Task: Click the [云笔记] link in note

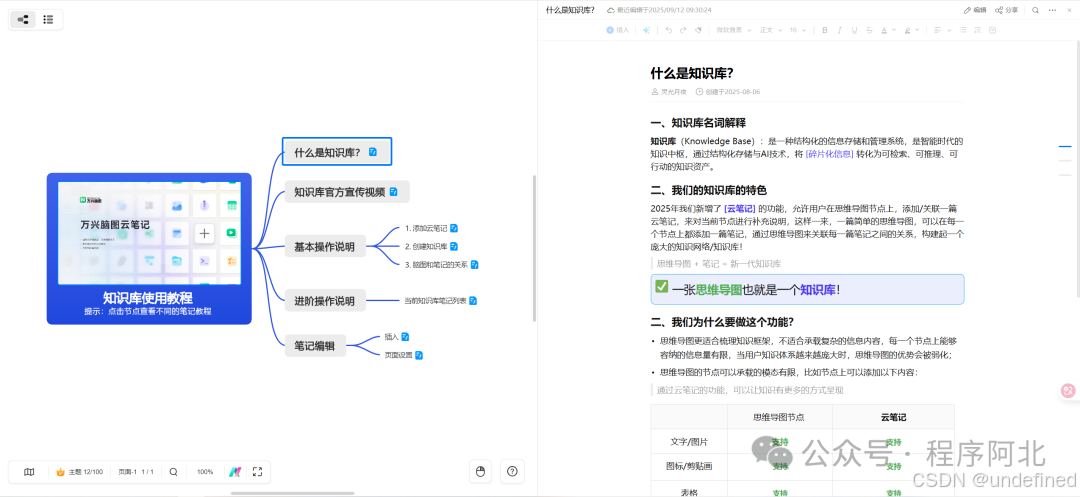Action: point(740,208)
